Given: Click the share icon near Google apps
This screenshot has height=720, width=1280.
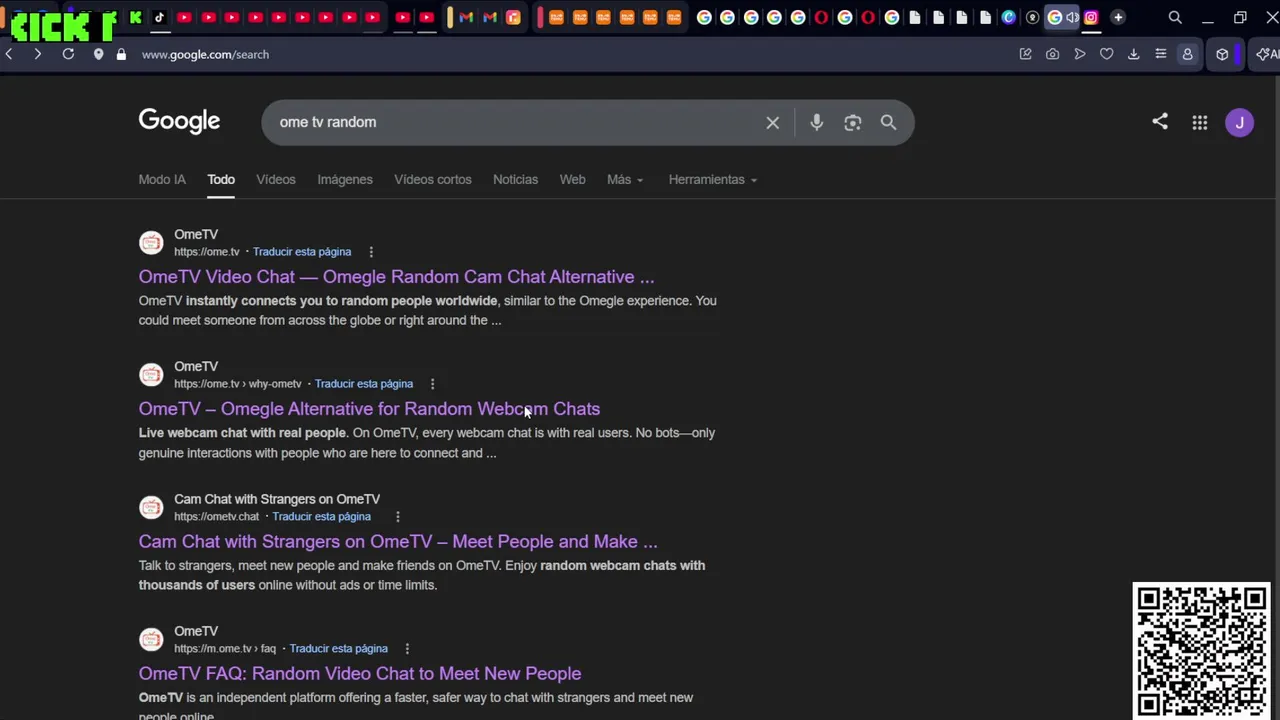Looking at the screenshot, I should coord(1160,122).
